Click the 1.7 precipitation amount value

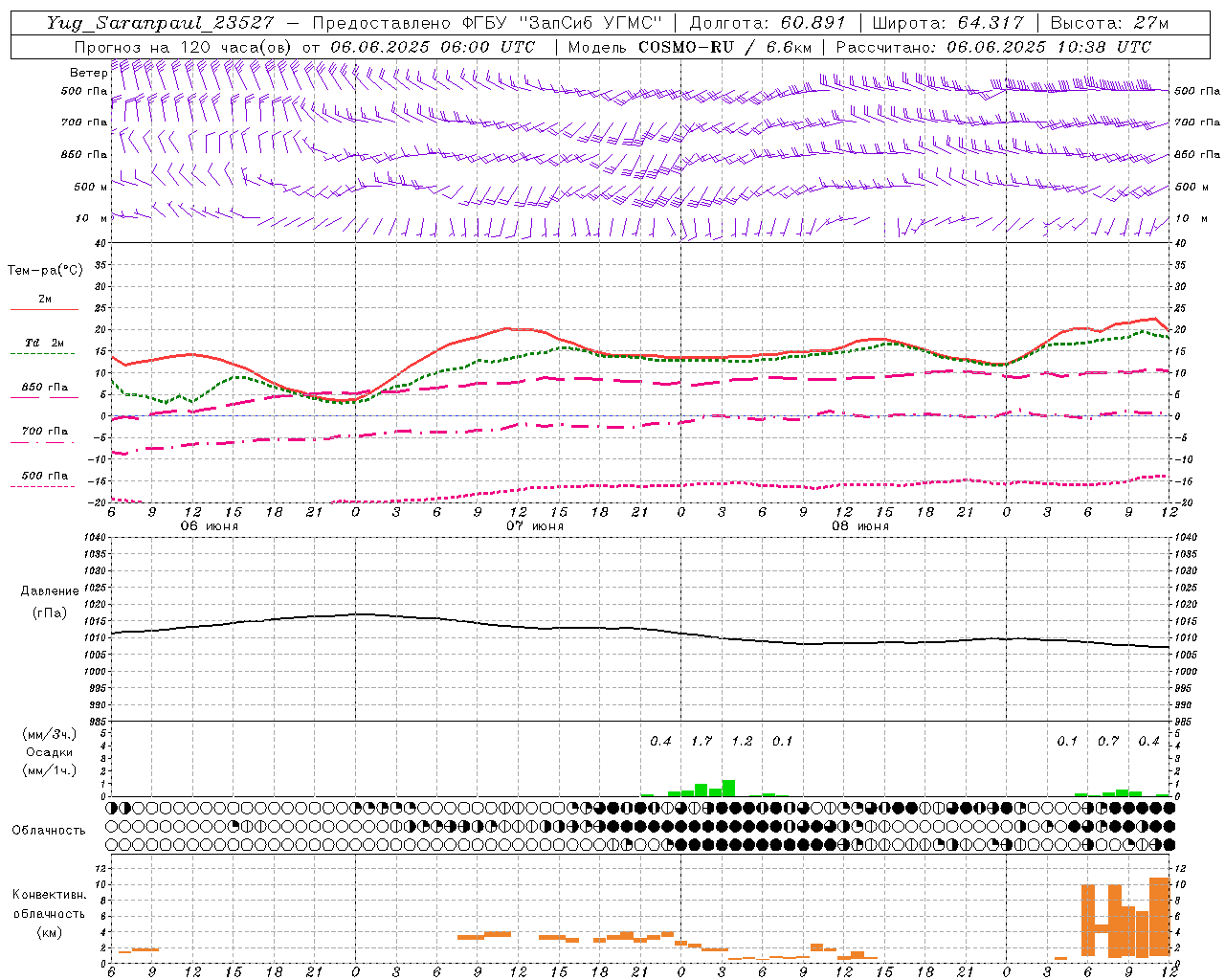[x=702, y=742]
